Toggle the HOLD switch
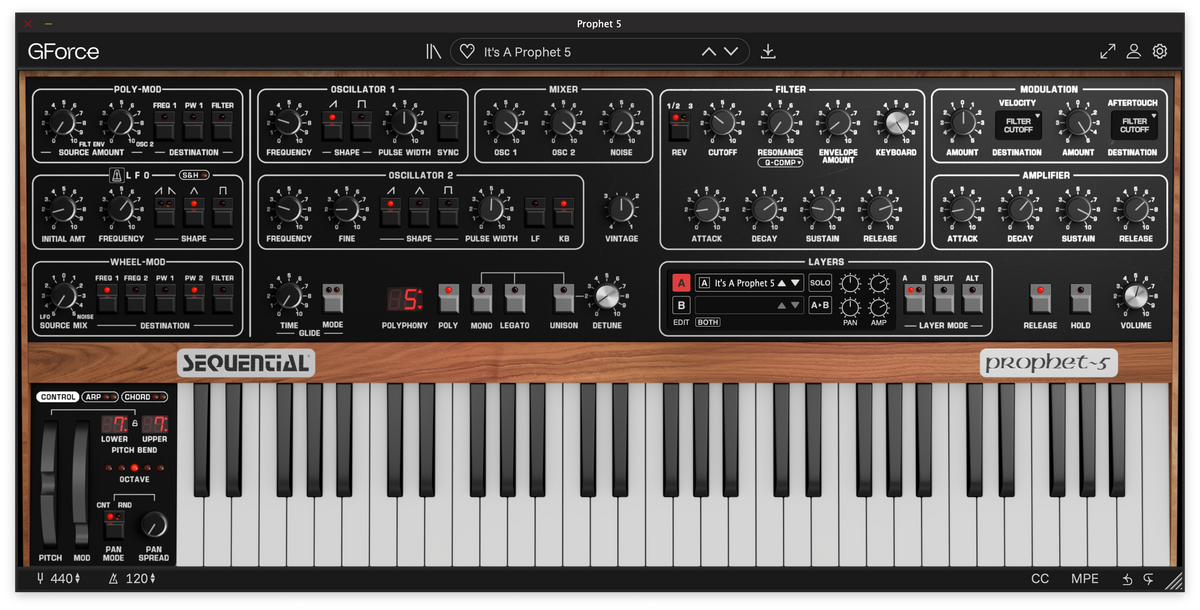Screen dimensions: 1200x610 [1080, 298]
